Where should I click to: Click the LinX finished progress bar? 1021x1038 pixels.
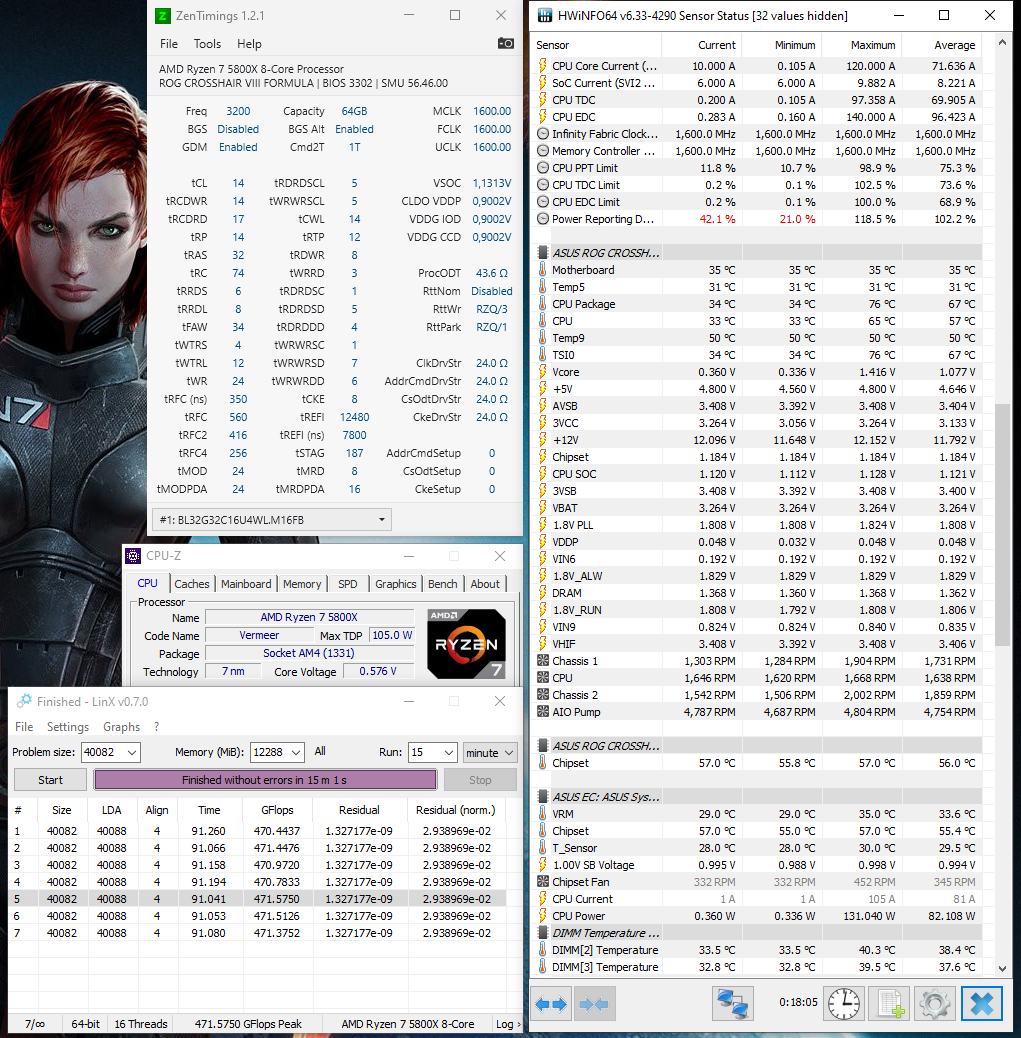pos(265,780)
